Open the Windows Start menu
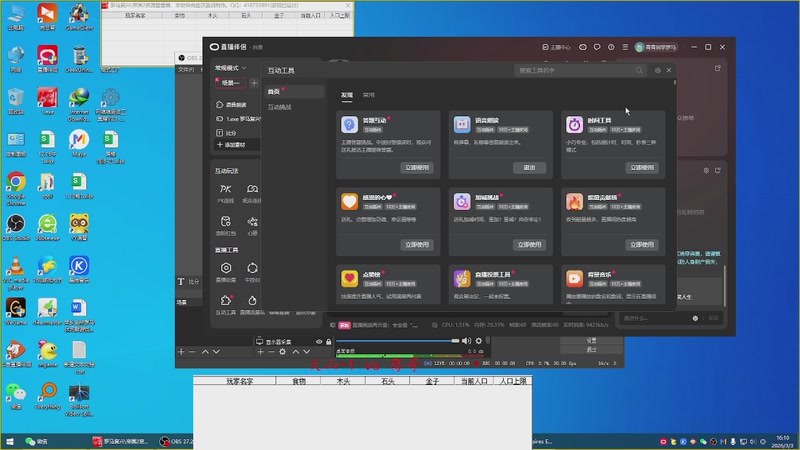Screen dimensions: 800x450 [x=9, y=441]
